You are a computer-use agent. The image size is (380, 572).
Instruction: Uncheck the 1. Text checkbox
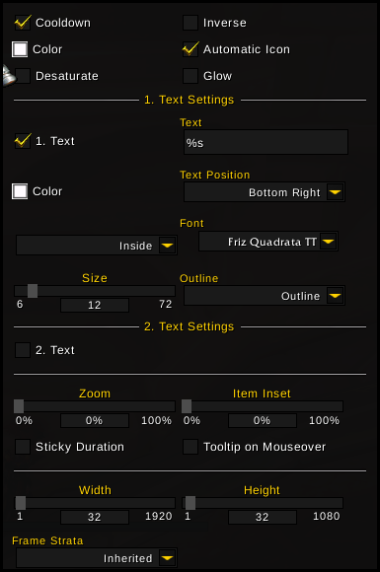click(x=23, y=141)
